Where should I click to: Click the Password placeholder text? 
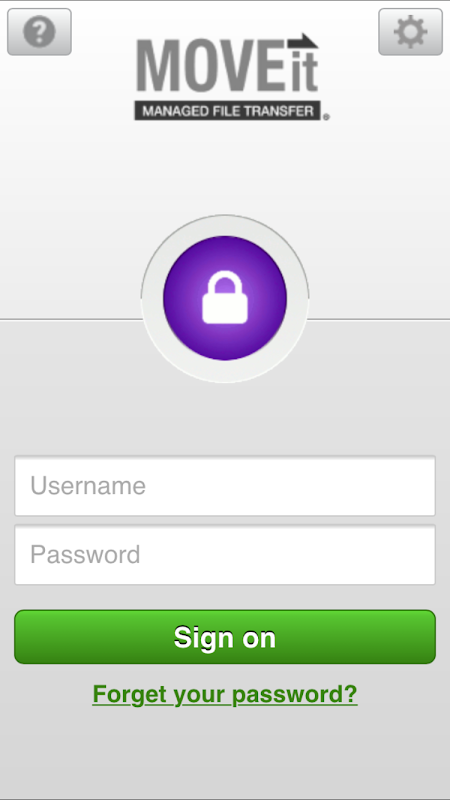85,555
